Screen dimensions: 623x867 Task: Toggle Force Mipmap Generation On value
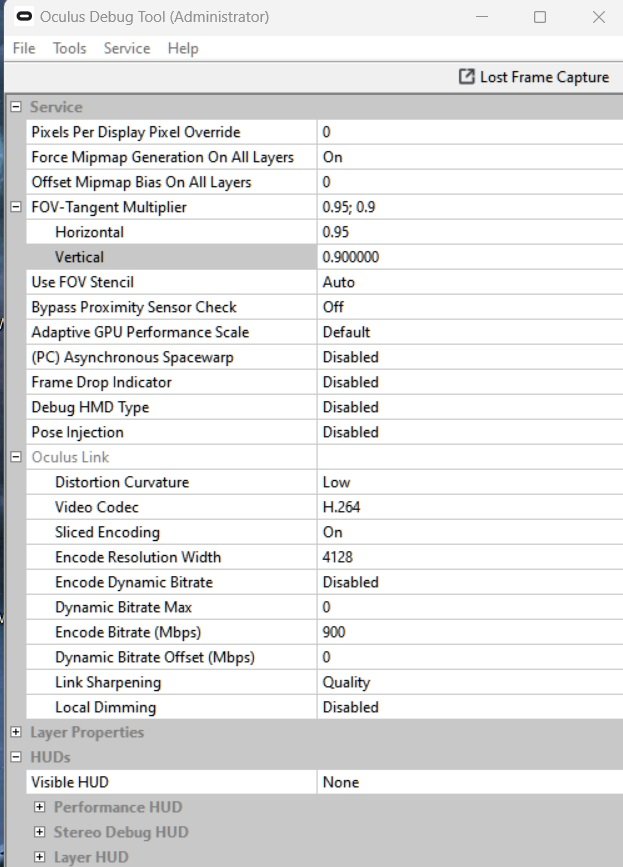(470, 157)
